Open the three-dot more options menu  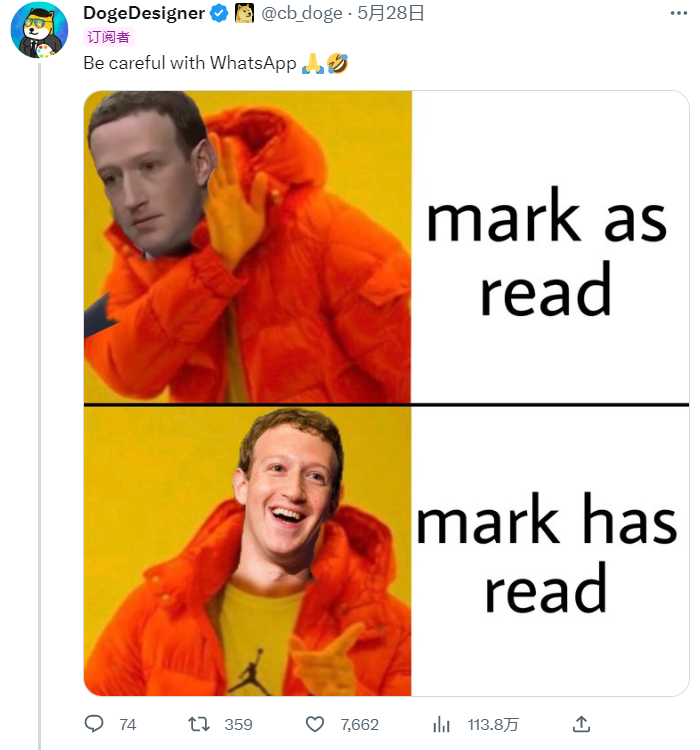679,13
